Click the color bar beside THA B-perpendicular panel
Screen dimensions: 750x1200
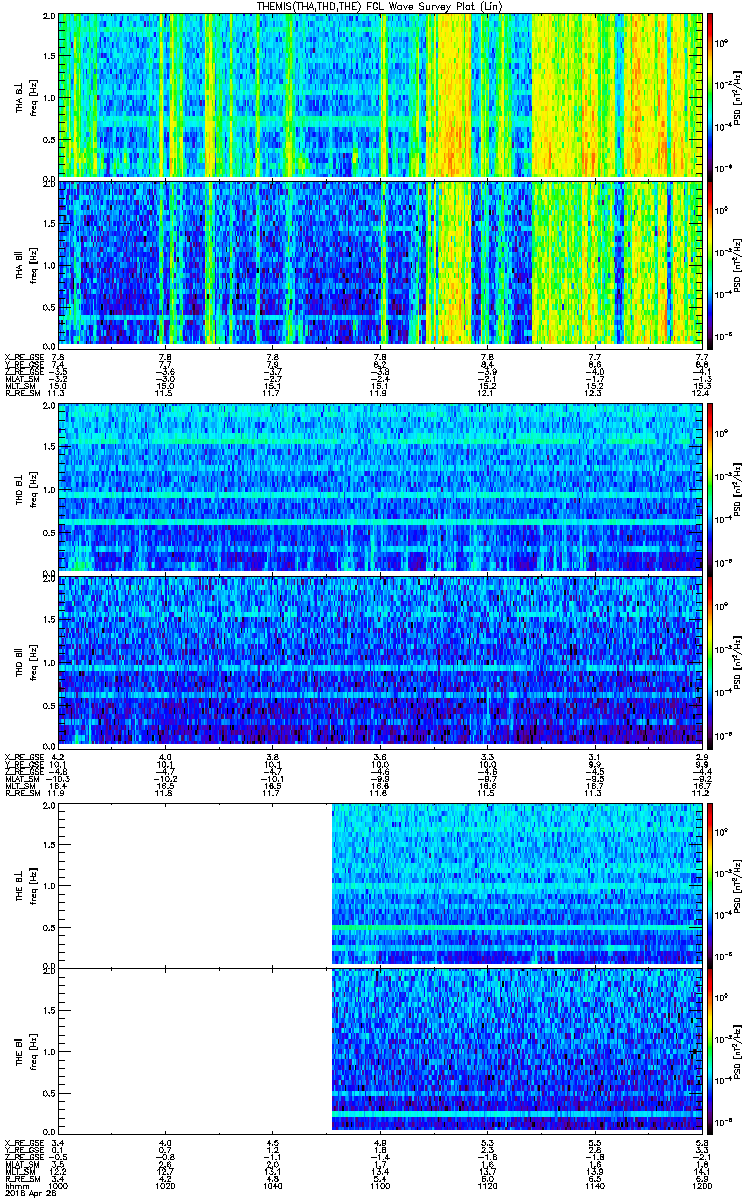[710, 95]
